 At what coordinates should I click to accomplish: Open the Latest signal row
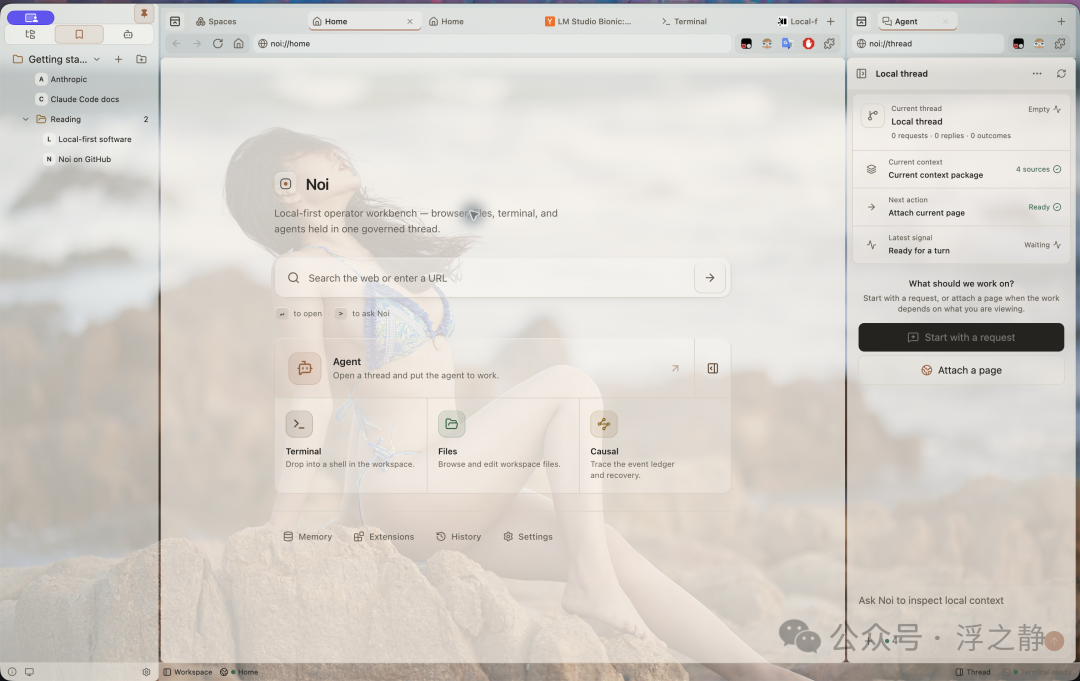pyautogui.click(x=961, y=244)
